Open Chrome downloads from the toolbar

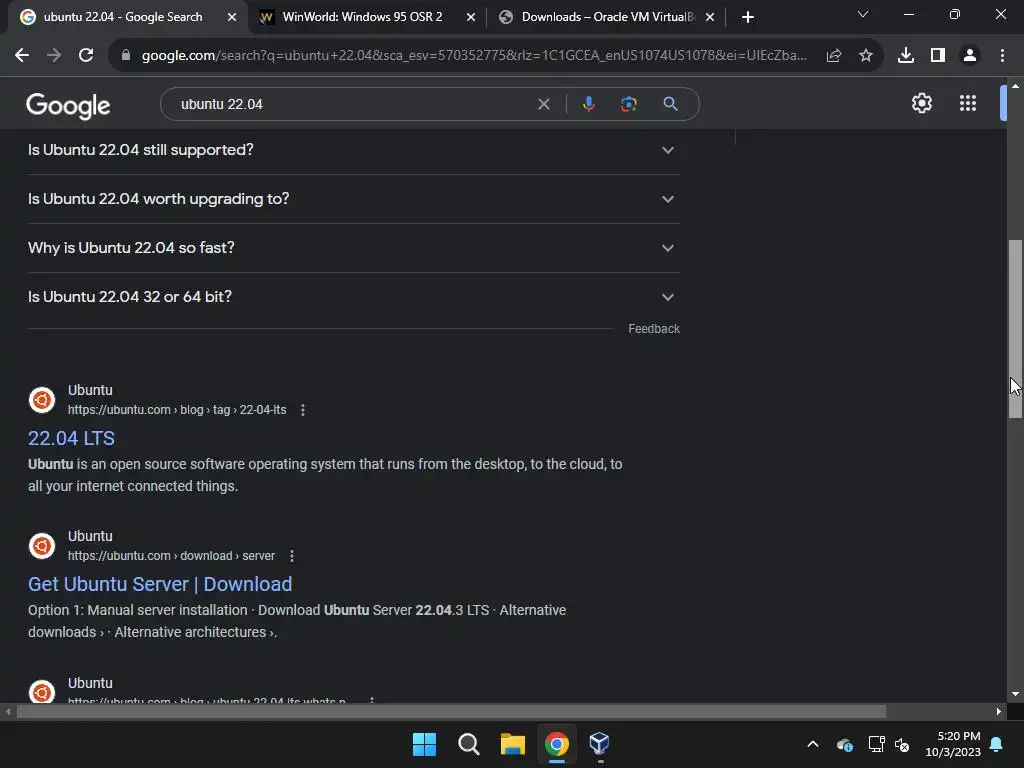[x=906, y=56]
